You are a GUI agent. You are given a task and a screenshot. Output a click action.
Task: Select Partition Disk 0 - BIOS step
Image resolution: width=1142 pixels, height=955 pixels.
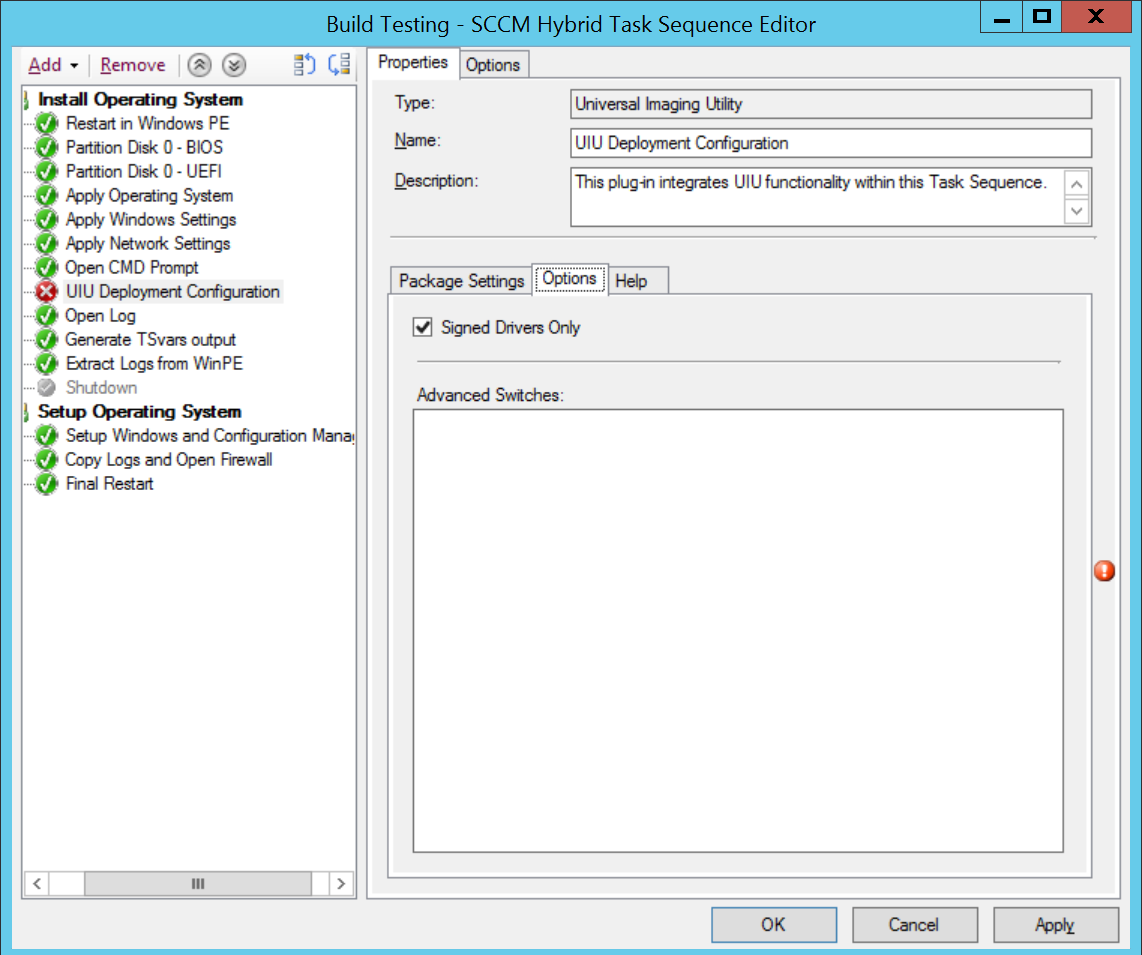pyautogui.click(x=144, y=147)
